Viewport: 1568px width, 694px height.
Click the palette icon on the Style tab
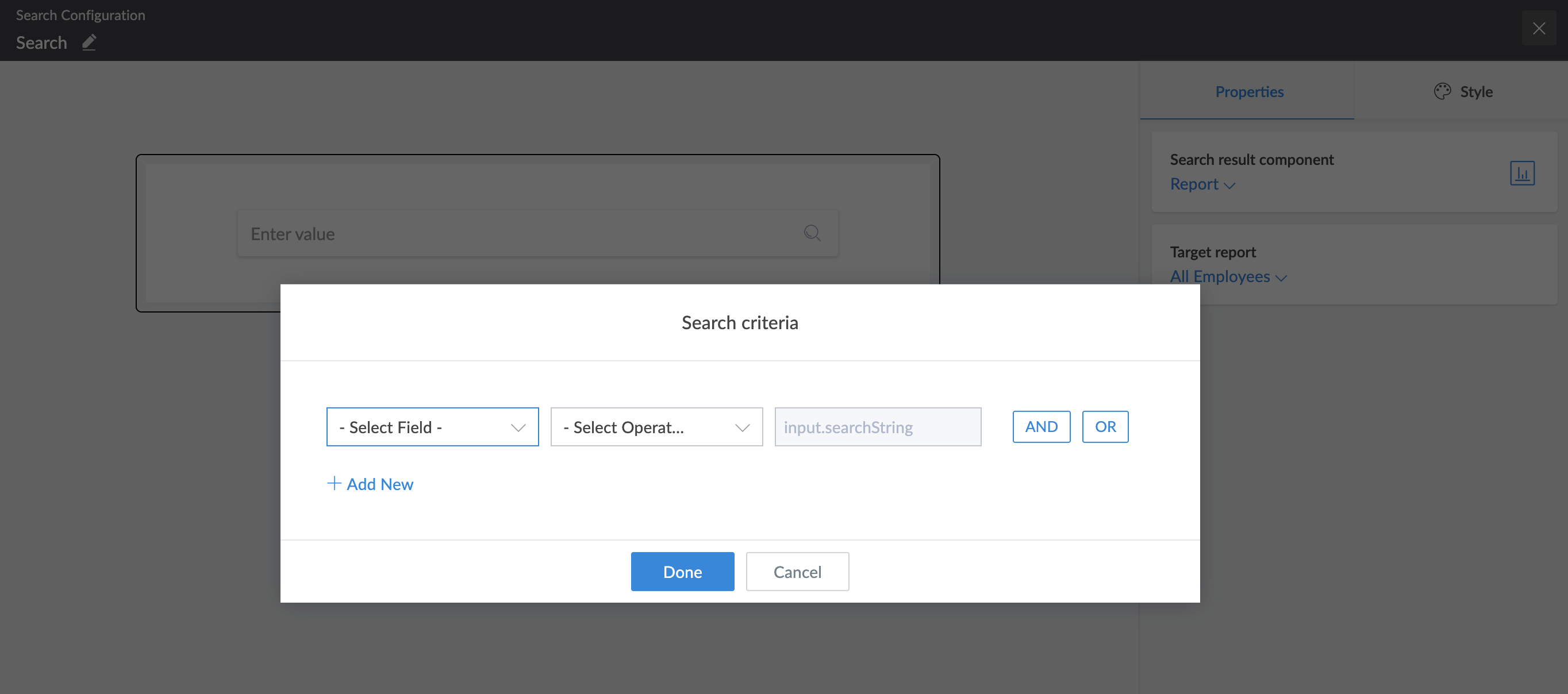(x=1442, y=91)
